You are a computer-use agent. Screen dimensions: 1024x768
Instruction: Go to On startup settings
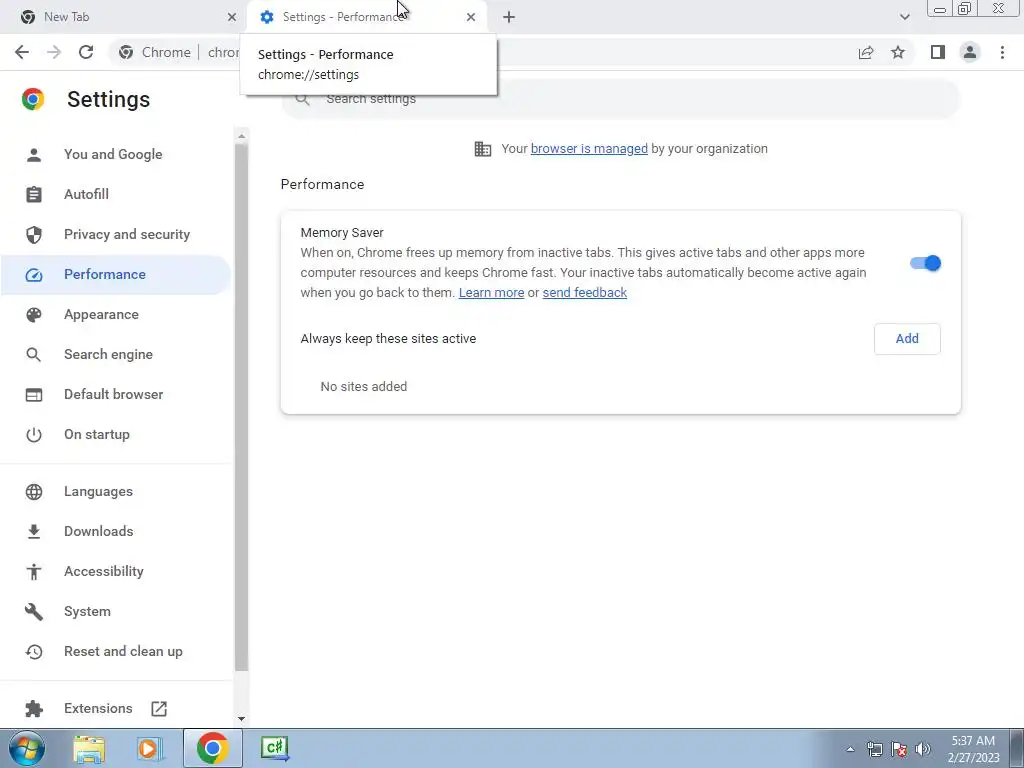click(x=97, y=434)
